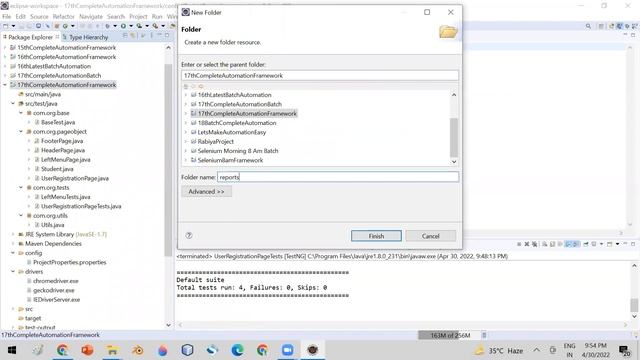Screen dimensions: 640x360
Task: Collapse the 17thCompleteAutomationFramework project in Package Explorer
Action: [5, 85]
